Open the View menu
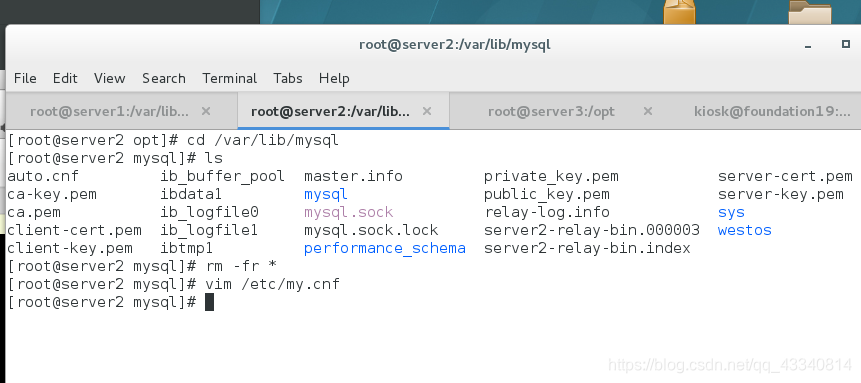861x383 pixels. [x=109, y=79]
